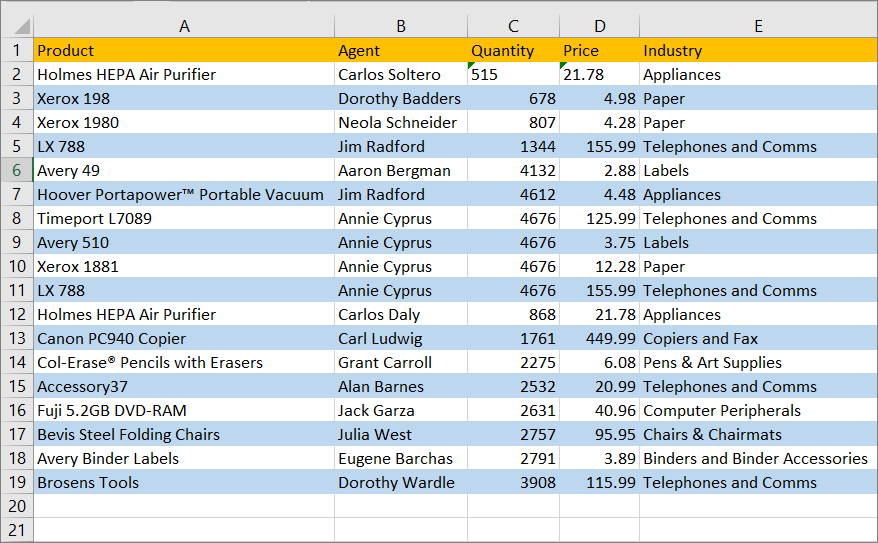Select column D header

tap(600, 26)
